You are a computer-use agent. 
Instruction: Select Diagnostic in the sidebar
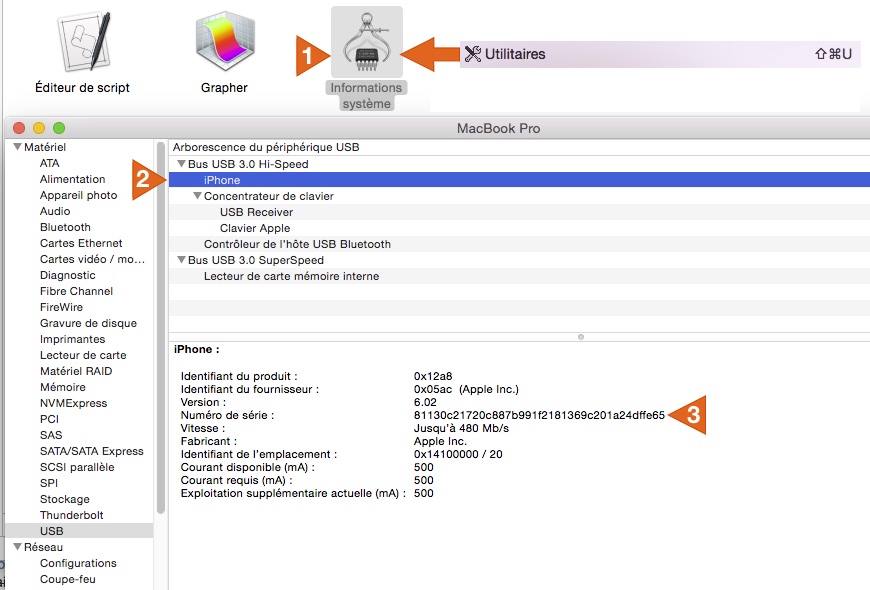[68, 275]
